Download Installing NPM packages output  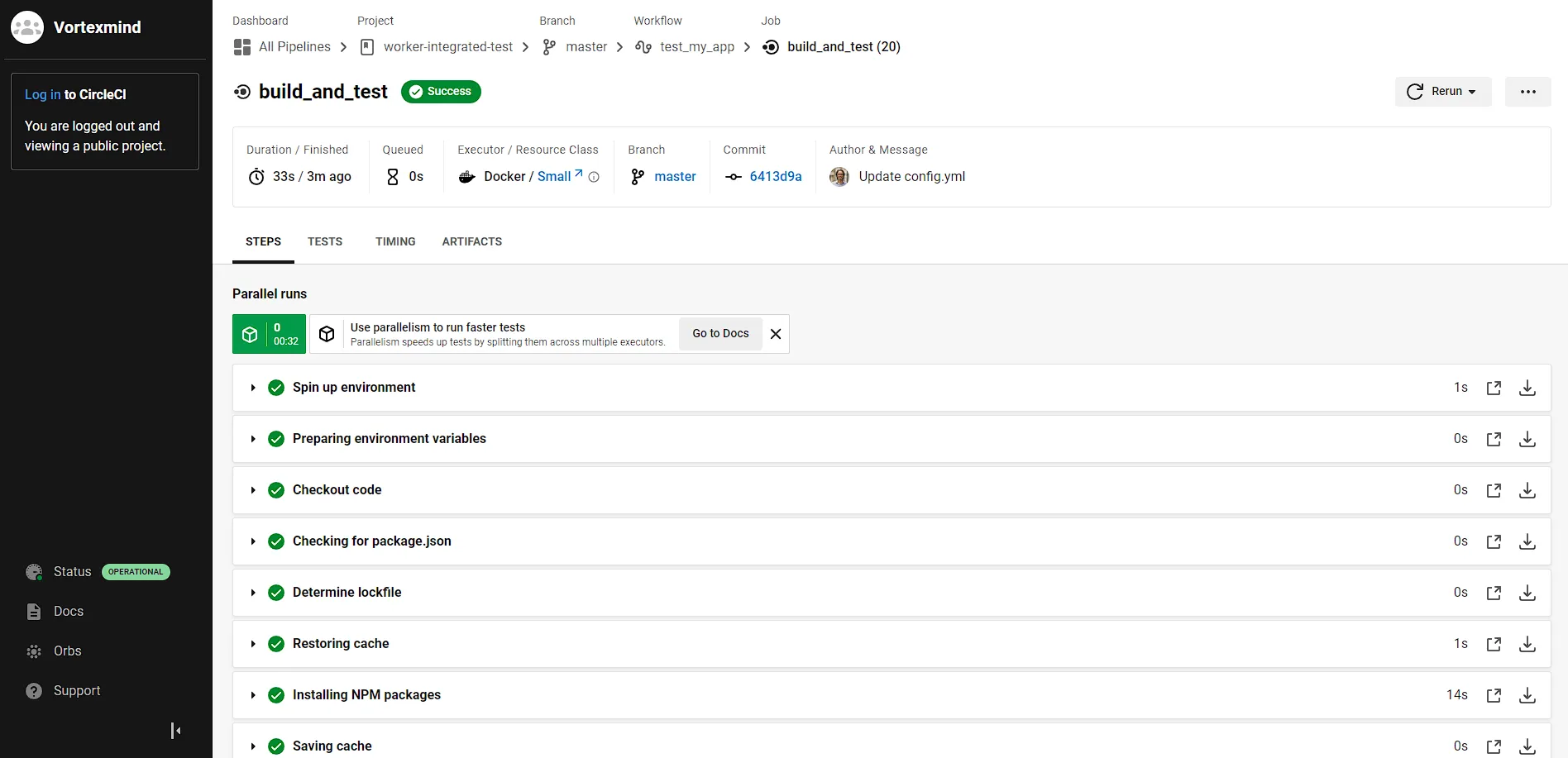click(x=1527, y=695)
